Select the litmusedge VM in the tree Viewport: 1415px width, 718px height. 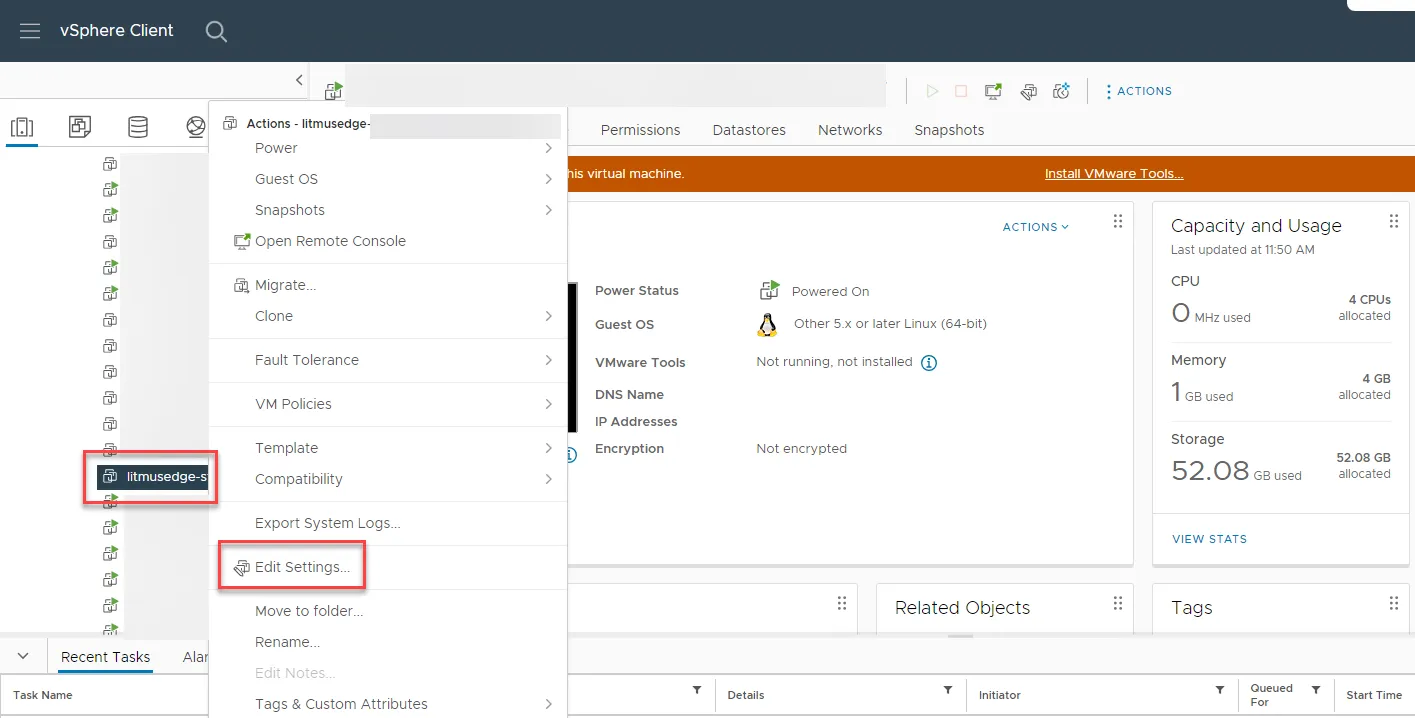point(153,477)
